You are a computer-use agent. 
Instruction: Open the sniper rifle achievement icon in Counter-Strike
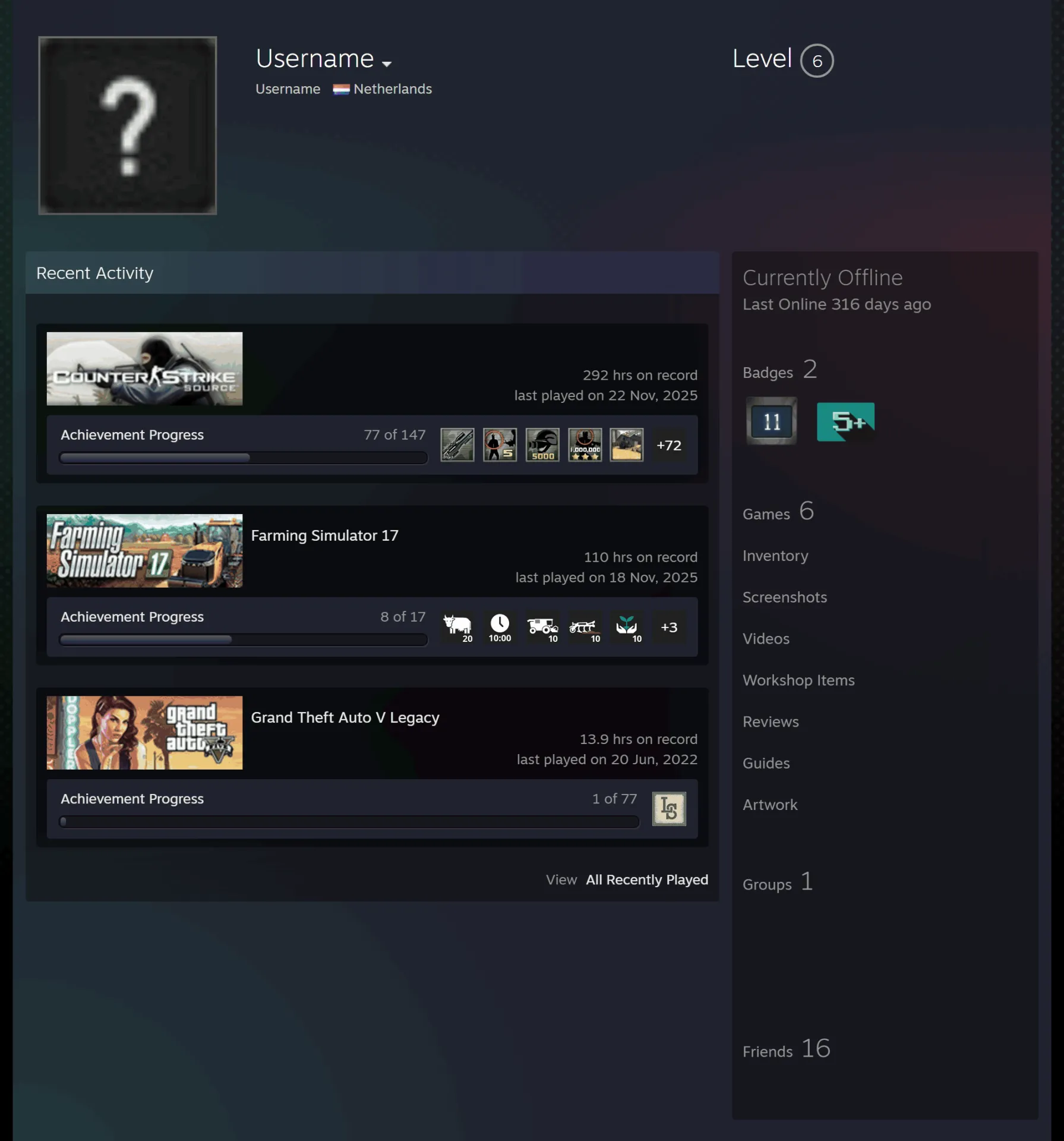pos(457,445)
